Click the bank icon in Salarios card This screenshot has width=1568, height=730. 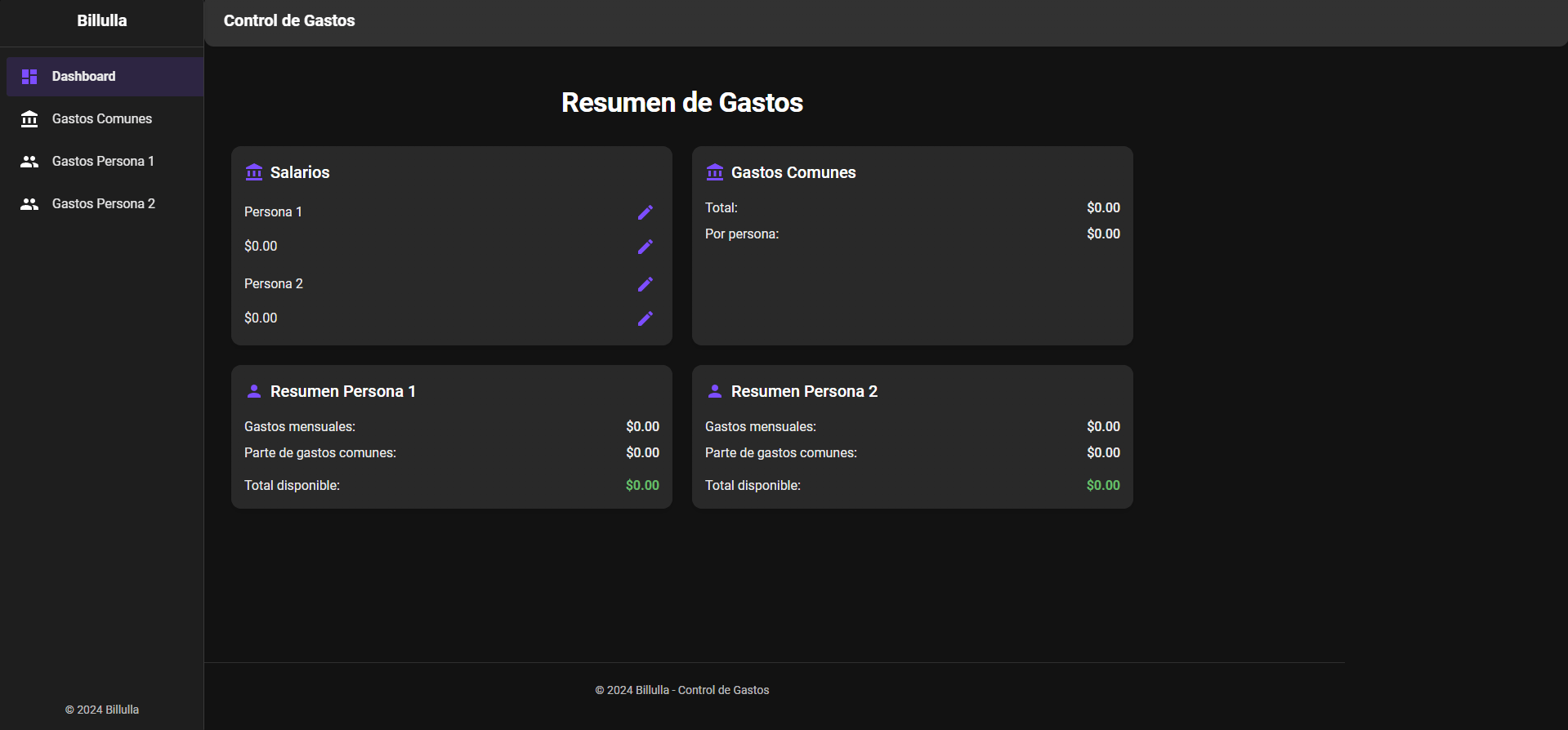pyautogui.click(x=254, y=172)
